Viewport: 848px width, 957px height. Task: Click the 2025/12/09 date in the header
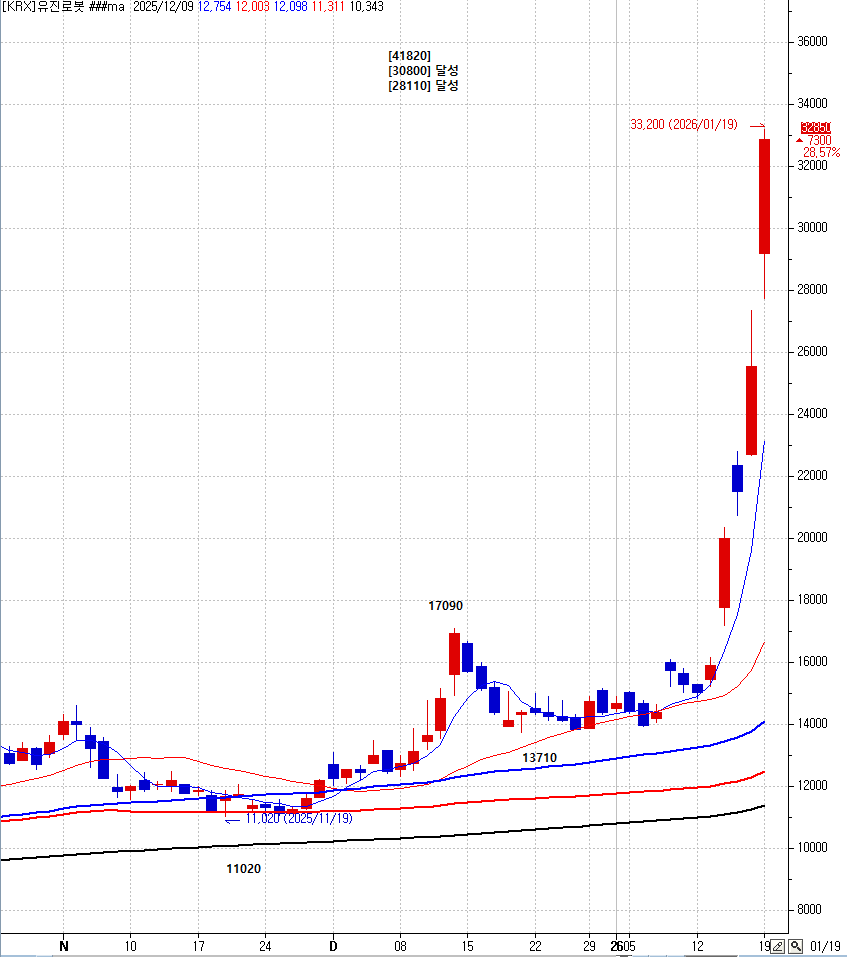click(x=164, y=7)
